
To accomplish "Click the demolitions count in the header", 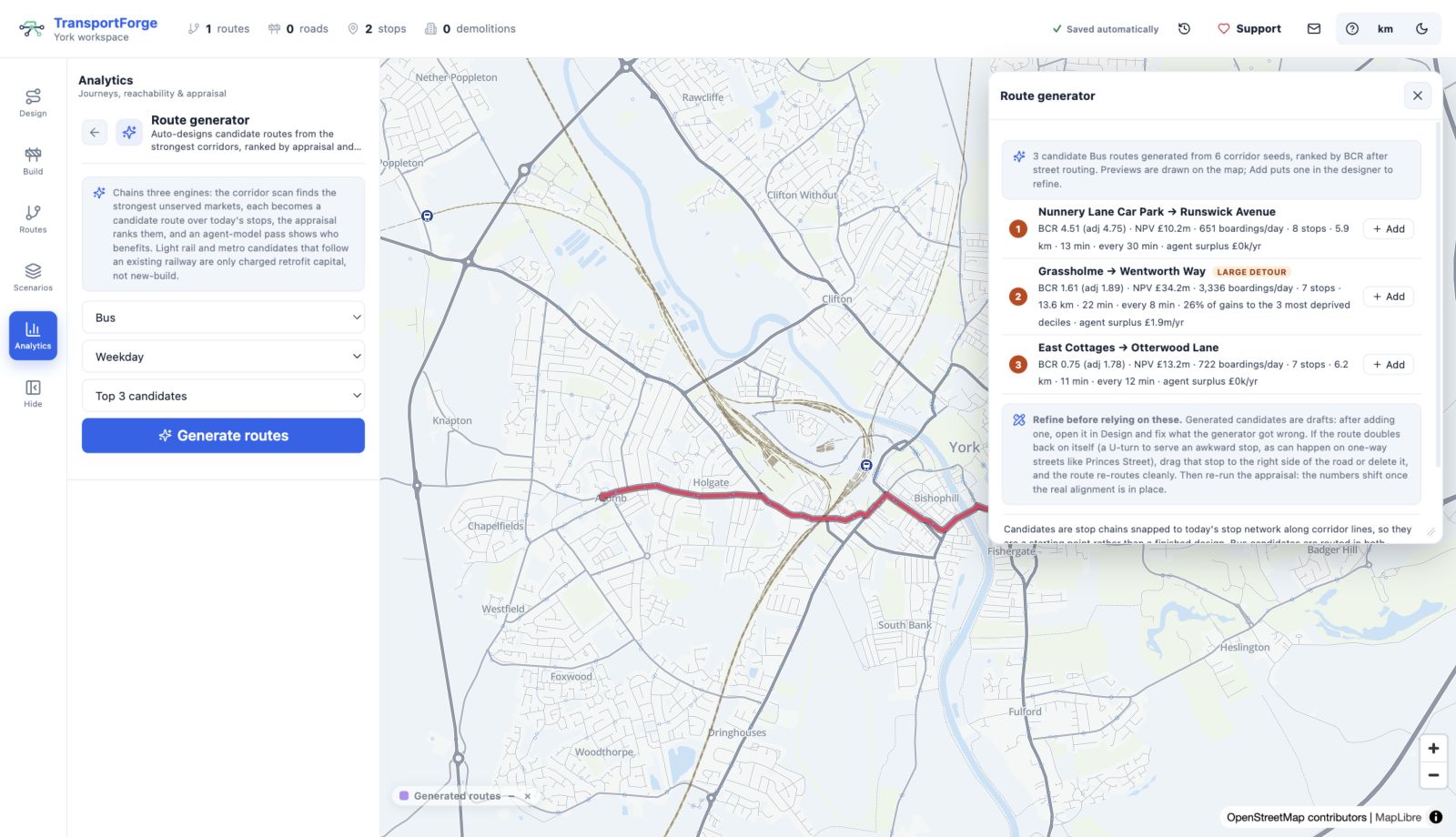I will [470, 29].
